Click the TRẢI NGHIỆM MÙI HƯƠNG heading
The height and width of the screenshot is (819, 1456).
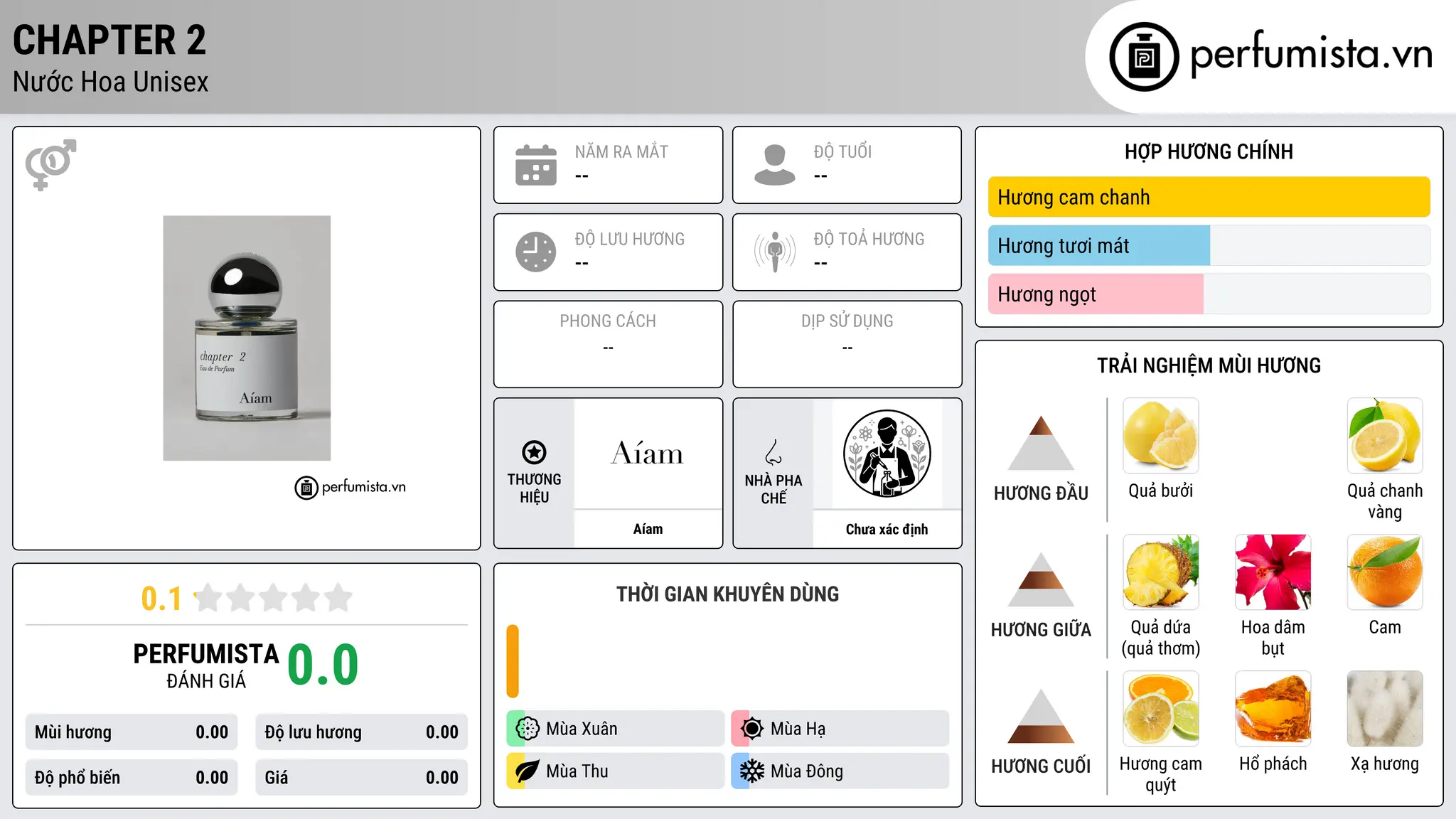coord(1209,365)
